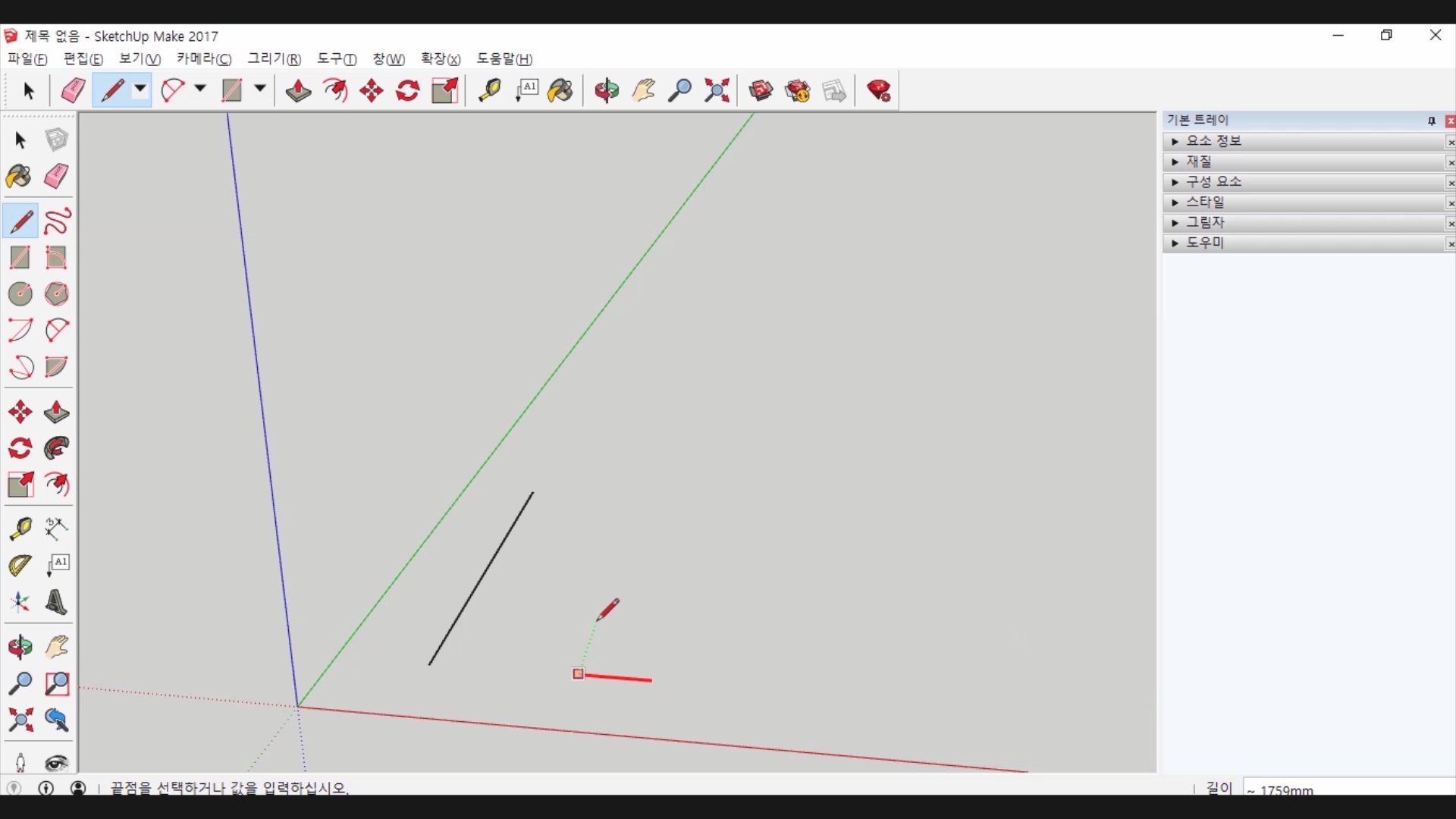This screenshot has width=1456, height=819.
Task: Toggle the tray pin icon
Action: (x=1431, y=121)
